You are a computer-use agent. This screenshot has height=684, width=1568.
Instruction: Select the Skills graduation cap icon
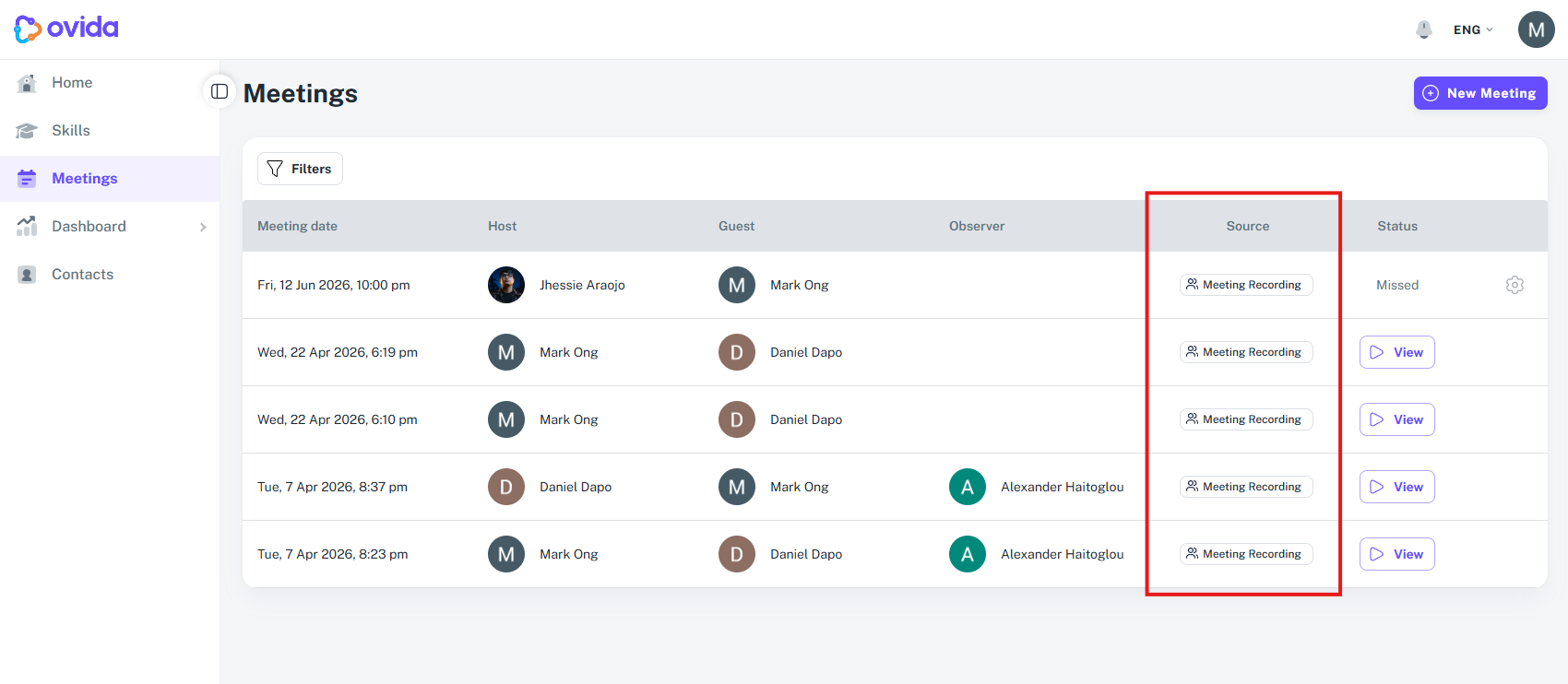[x=27, y=131]
